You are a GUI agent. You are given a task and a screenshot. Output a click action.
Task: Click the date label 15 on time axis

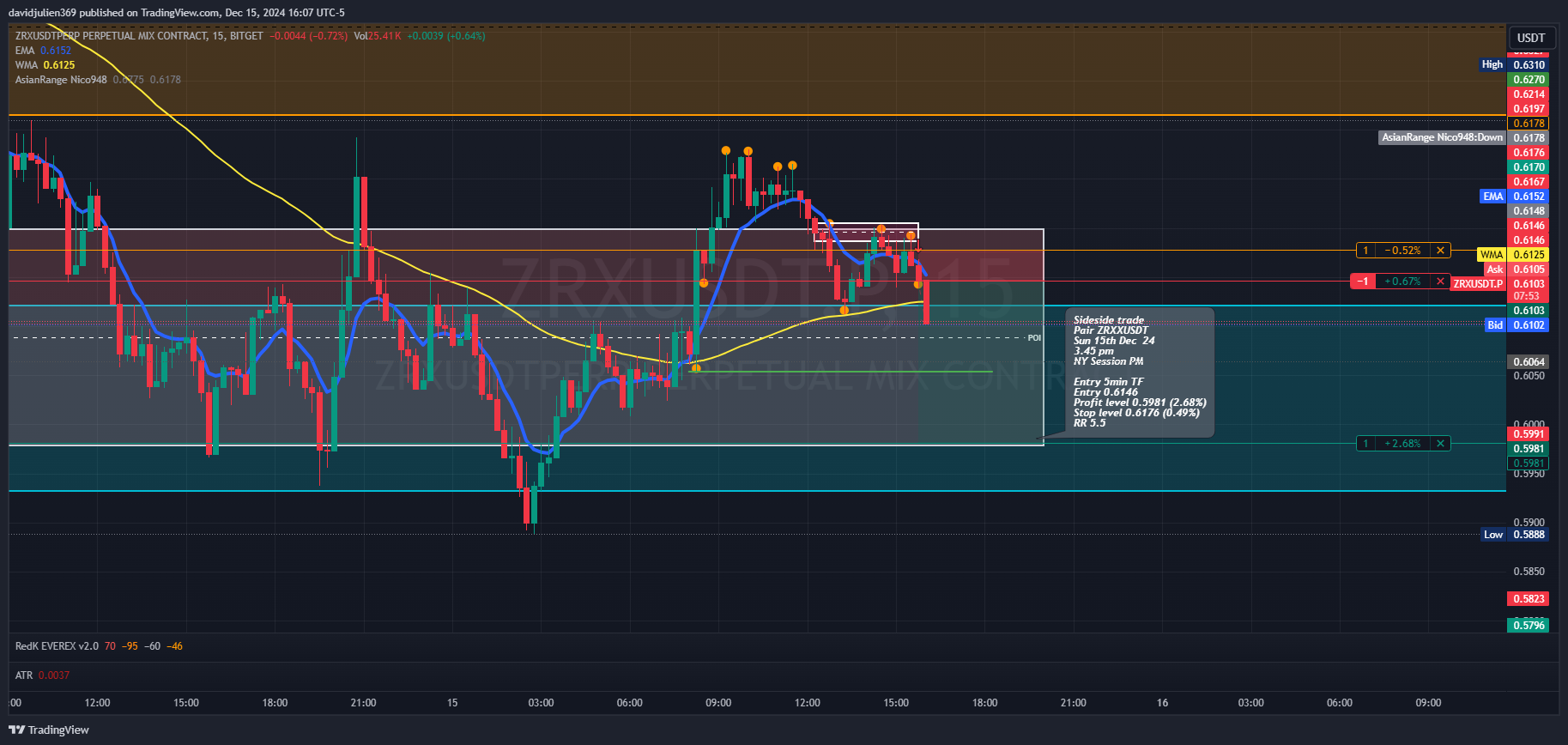coord(452,703)
